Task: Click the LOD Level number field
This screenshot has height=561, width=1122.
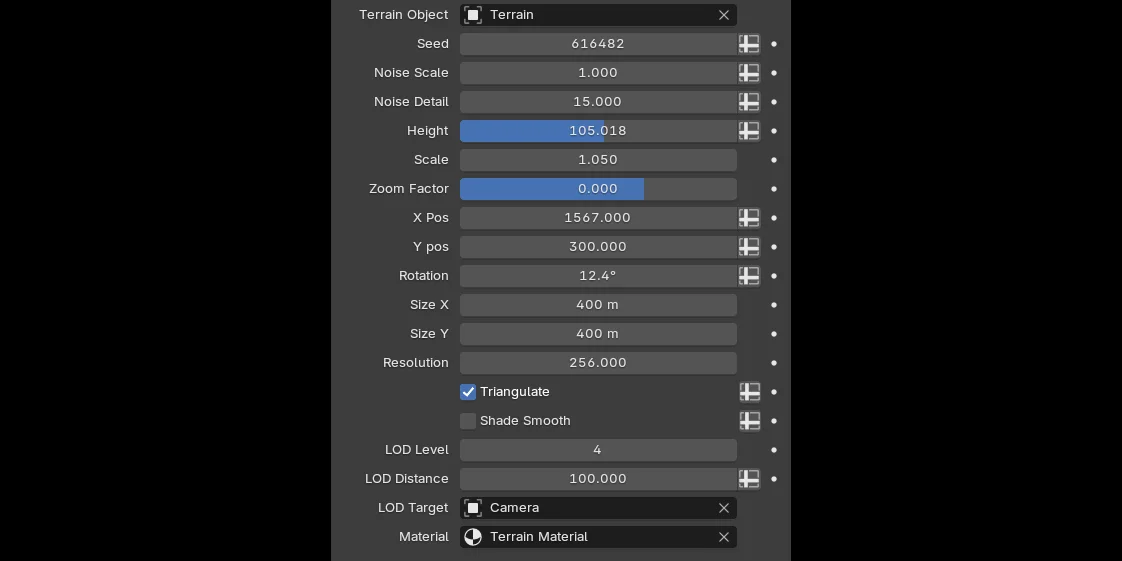Action: (x=598, y=450)
